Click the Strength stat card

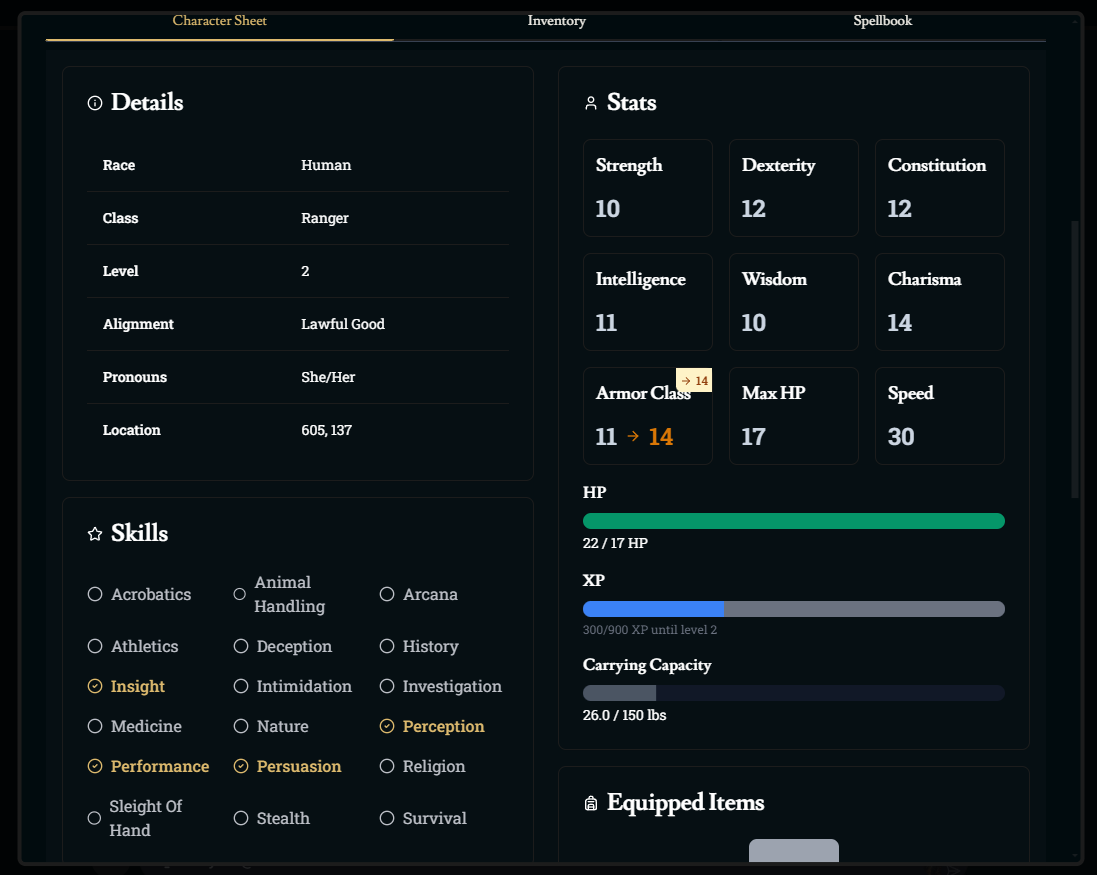(x=647, y=188)
